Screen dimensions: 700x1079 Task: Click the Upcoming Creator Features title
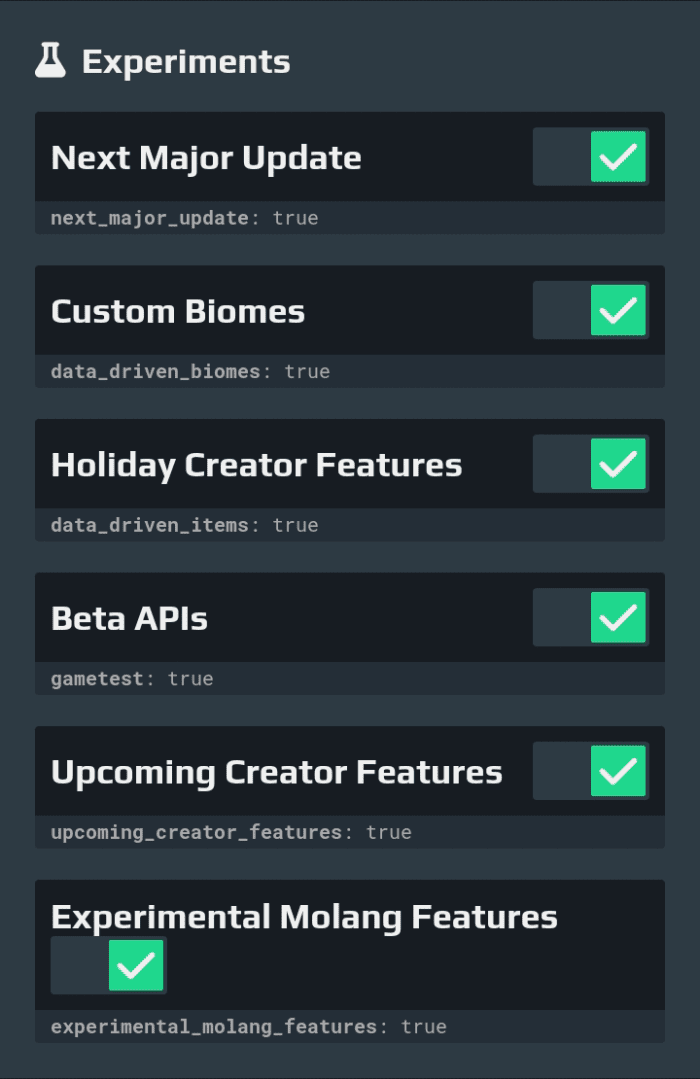pos(277,771)
